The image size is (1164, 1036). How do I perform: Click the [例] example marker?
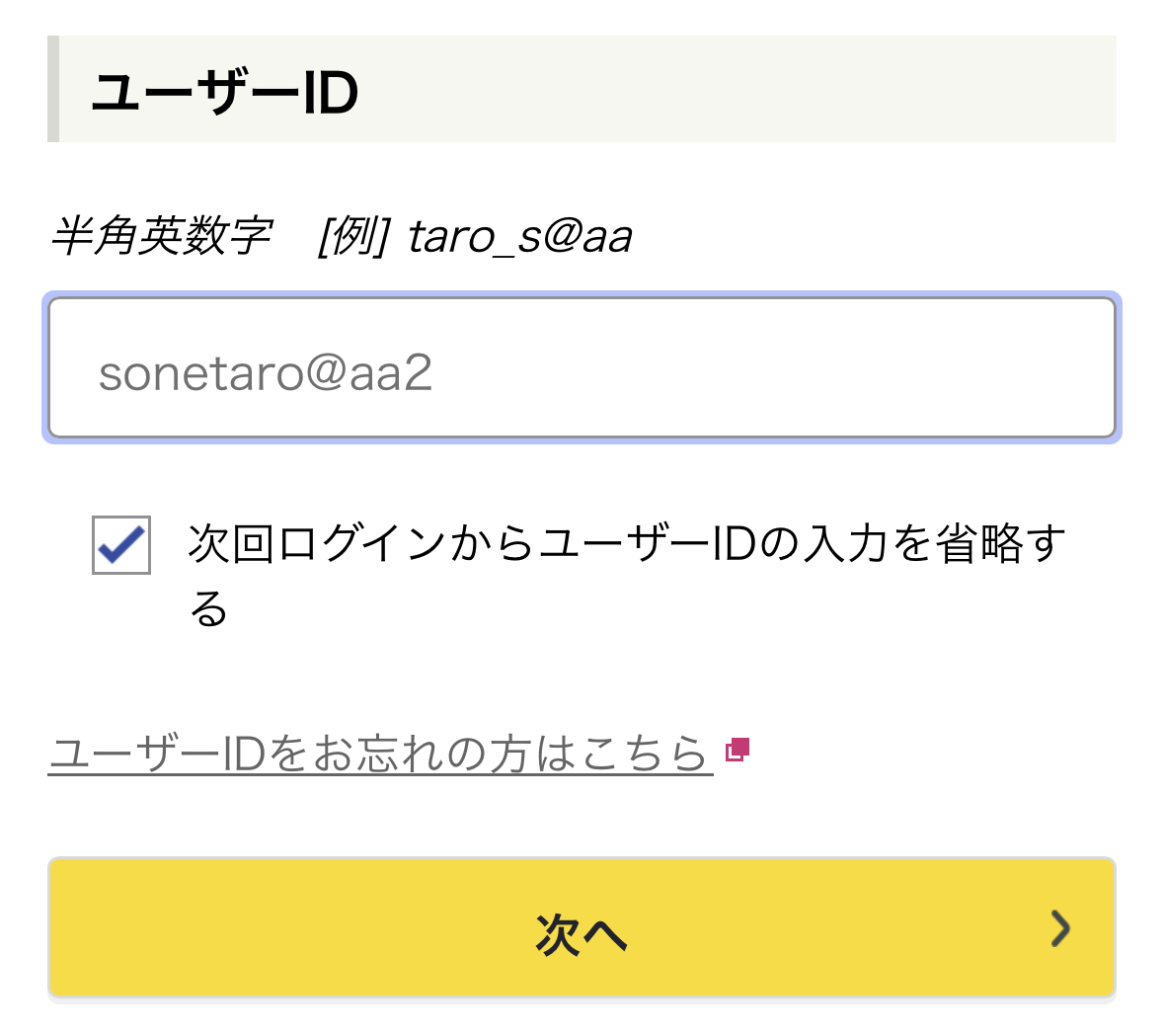tap(354, 237)
